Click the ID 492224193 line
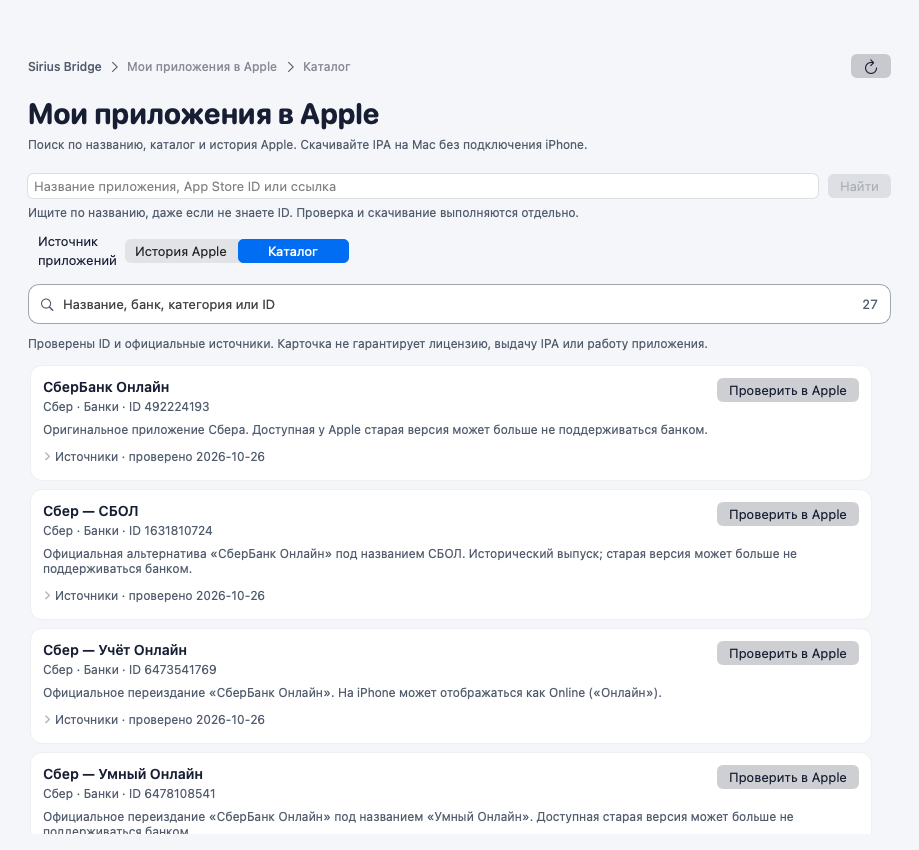This screenshot has width=919, height=850. 126,407
